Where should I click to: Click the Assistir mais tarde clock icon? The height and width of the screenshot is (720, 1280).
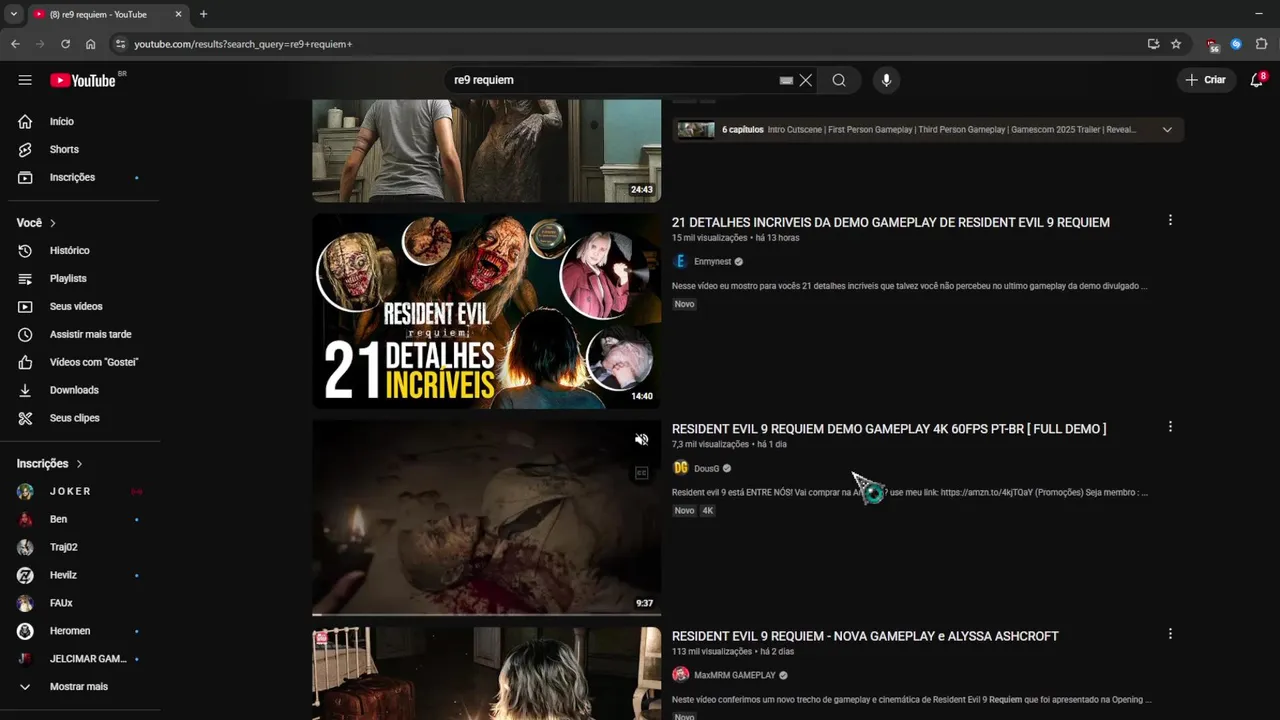(x=26, y=334)
